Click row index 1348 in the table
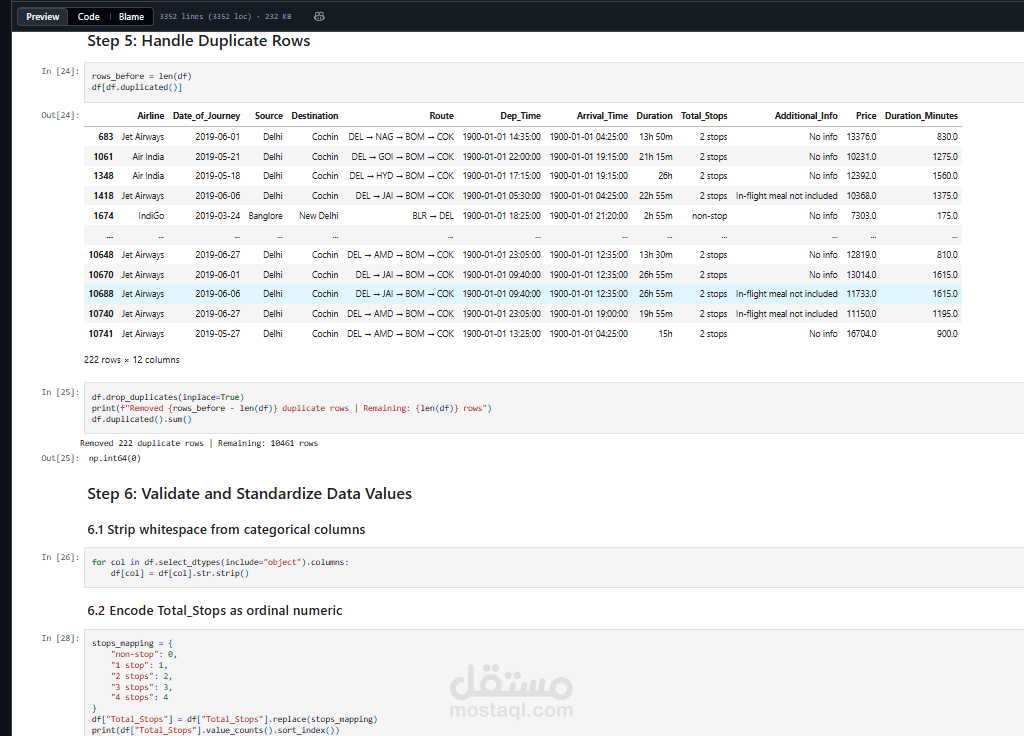Image resolution: width=1024 pixels, height=736 pixels. 103,176
